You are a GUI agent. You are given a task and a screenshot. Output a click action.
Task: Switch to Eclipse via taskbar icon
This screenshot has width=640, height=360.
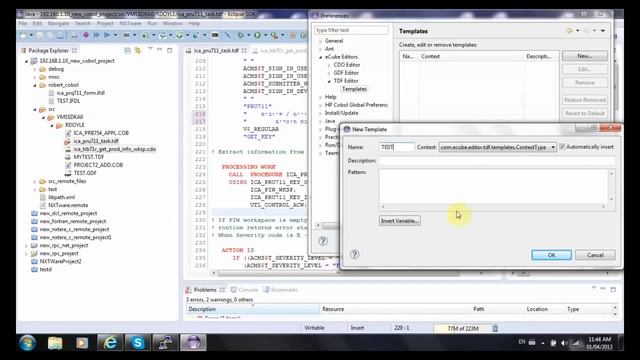pyautogui.click(x=193, y=343)
